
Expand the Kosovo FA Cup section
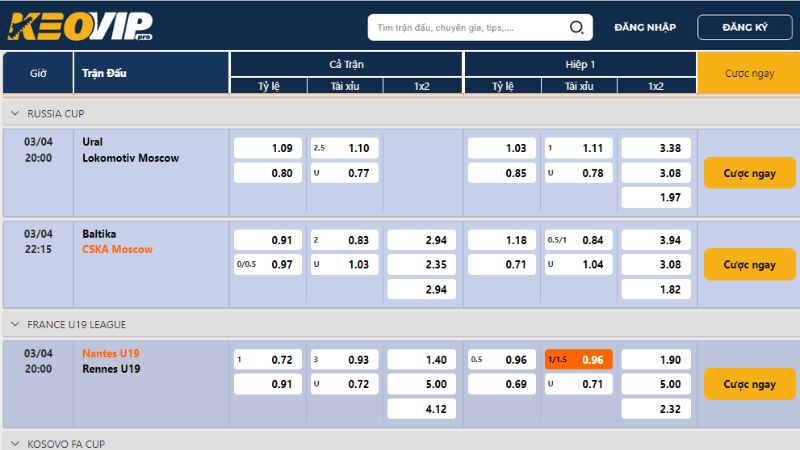(x=15, y=443)
